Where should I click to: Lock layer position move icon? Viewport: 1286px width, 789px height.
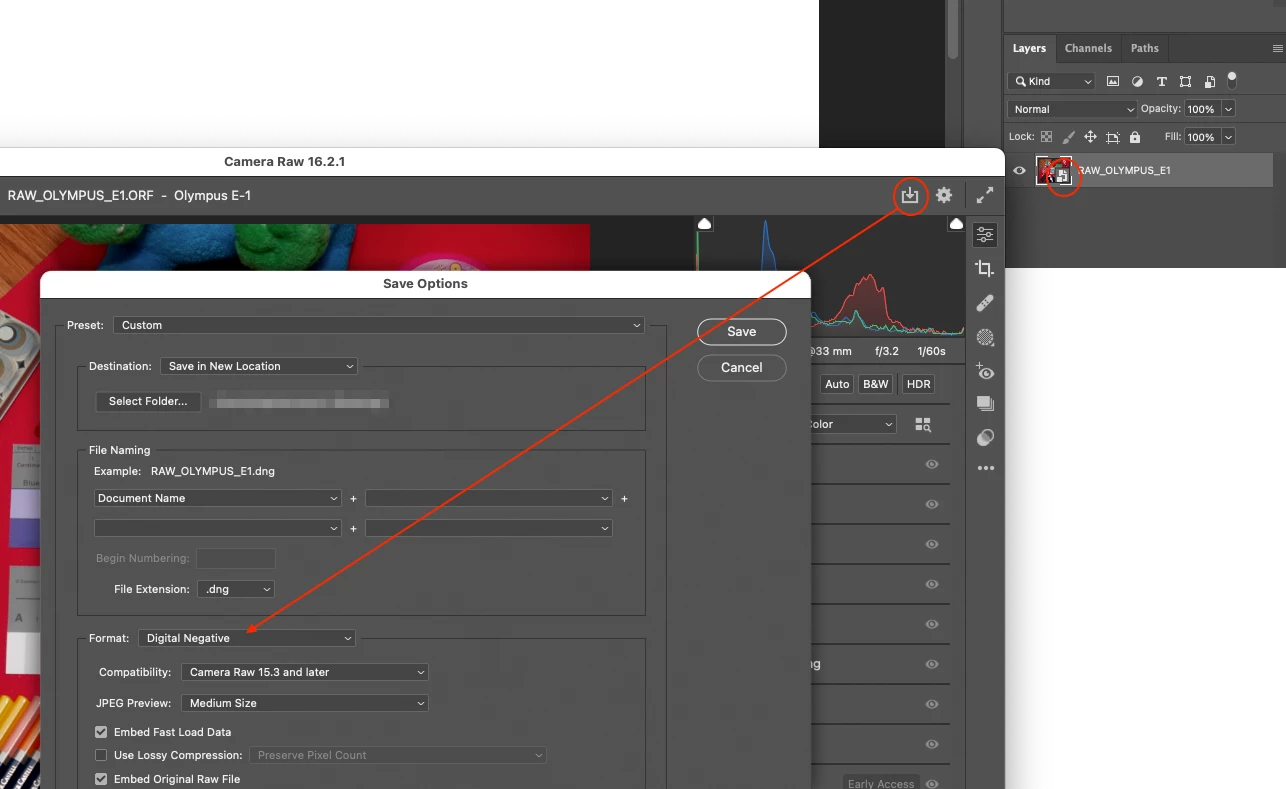pyautogui.click(x=1090, y=137)
